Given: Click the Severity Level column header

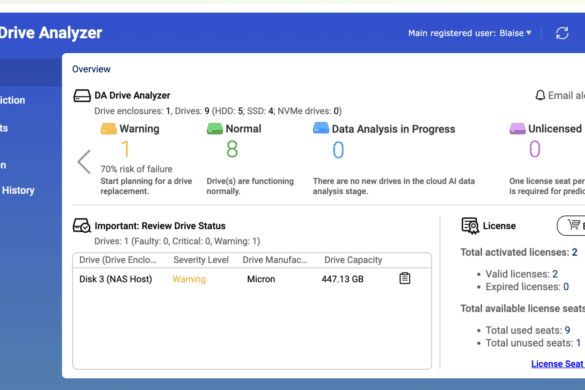Looking at the screenshot, I should point(201,260).
